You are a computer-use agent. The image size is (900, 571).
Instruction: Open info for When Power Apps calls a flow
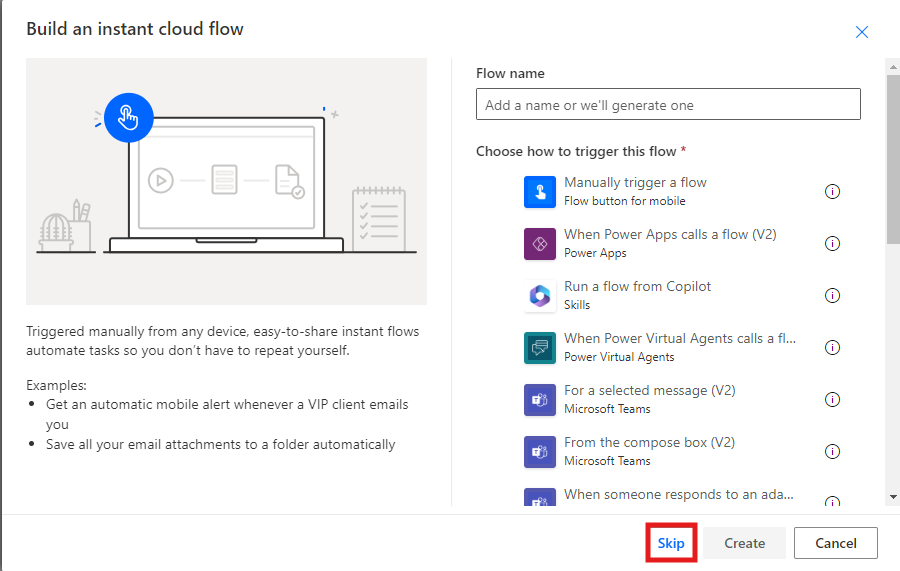pyautogui.click(x=832, y=244)
